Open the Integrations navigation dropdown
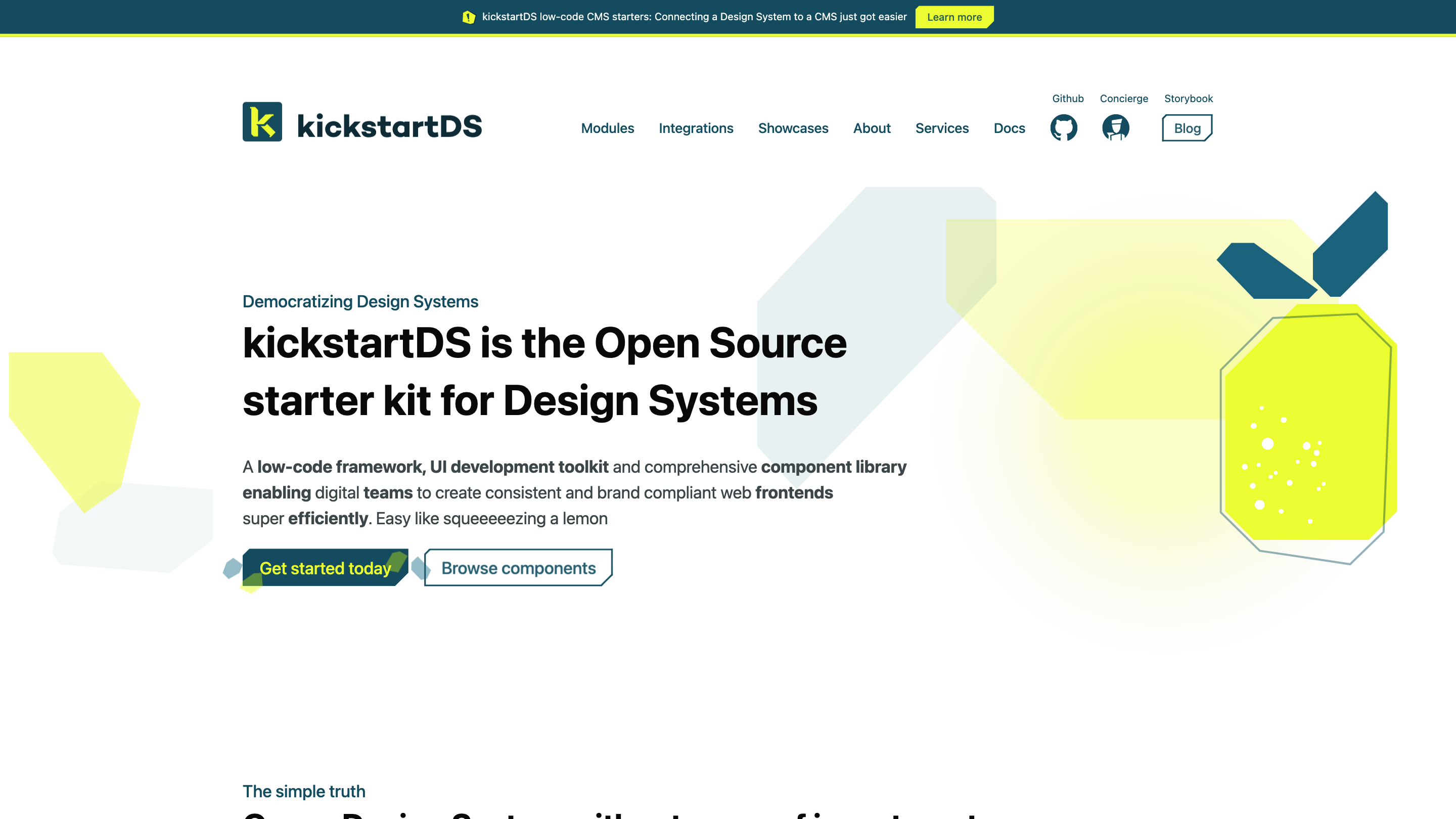Screen dimensions: 1456x819 (696, 128)
